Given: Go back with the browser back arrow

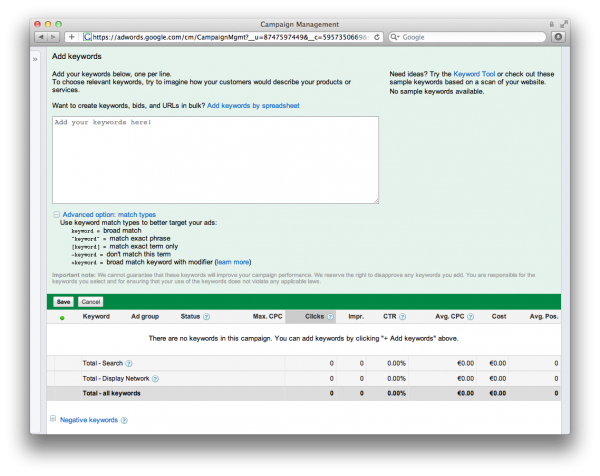Looking at the screenshot, I should pyautogui.click(x=41, y=37).
